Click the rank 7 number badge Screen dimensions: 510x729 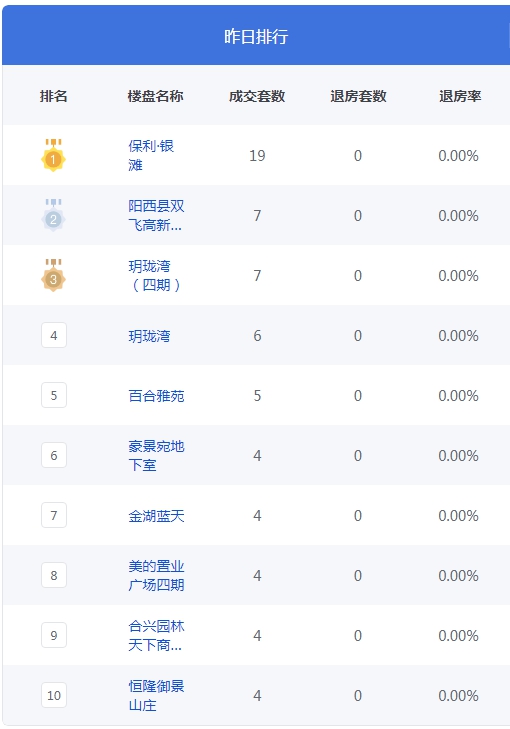(54, 515)
